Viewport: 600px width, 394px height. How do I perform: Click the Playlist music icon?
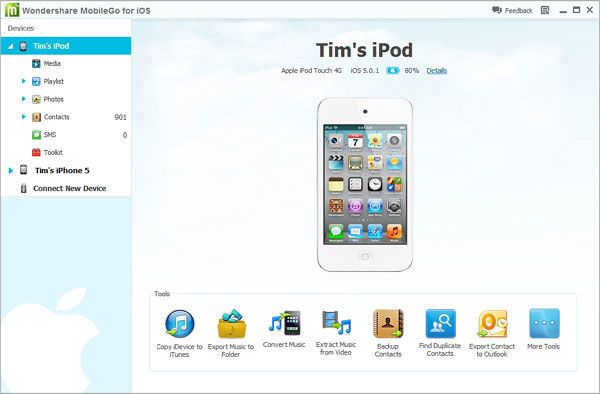36,81
